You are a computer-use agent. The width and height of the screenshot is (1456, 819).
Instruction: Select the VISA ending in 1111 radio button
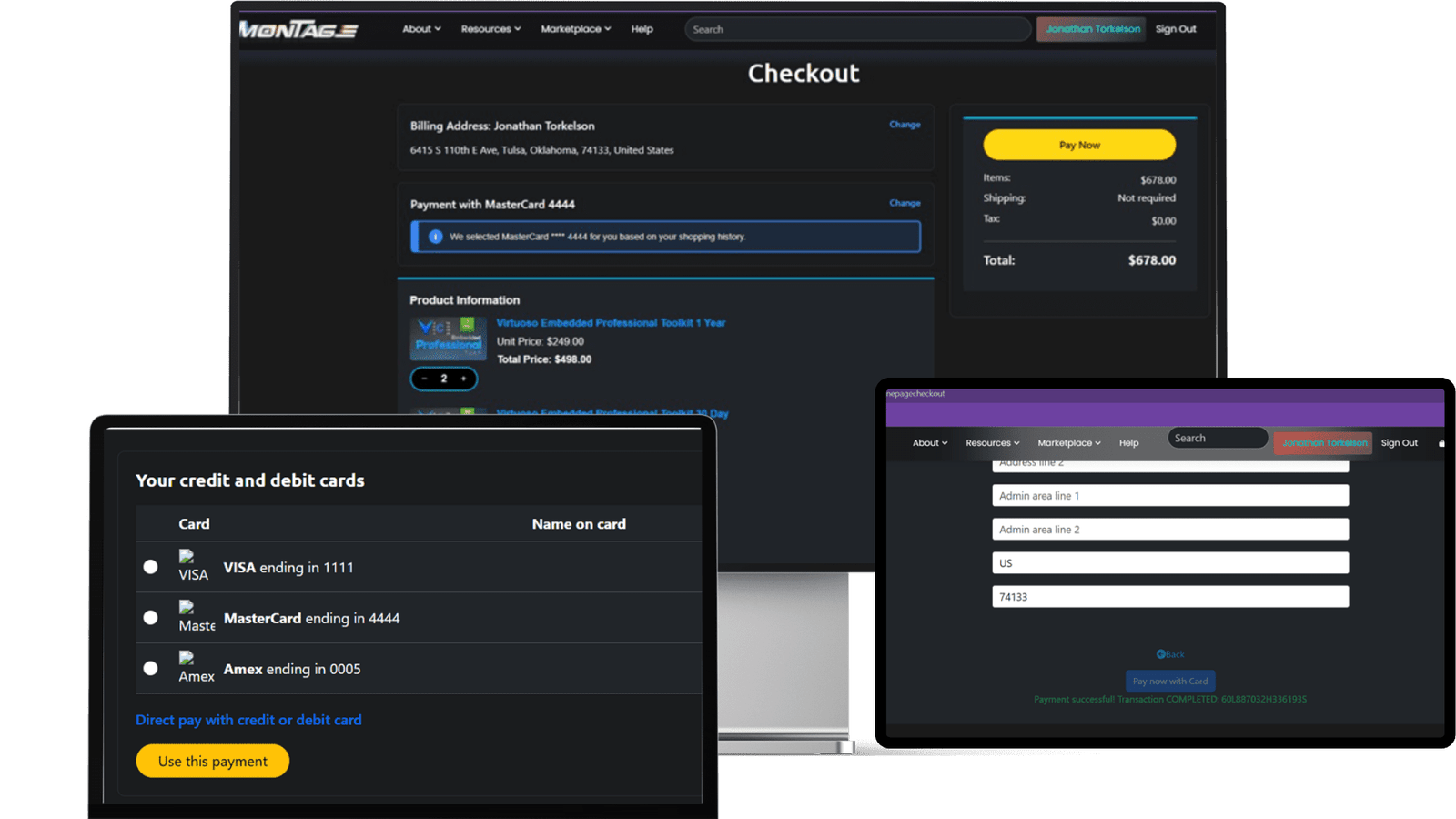pyautogui.click(x=151, y=567)
